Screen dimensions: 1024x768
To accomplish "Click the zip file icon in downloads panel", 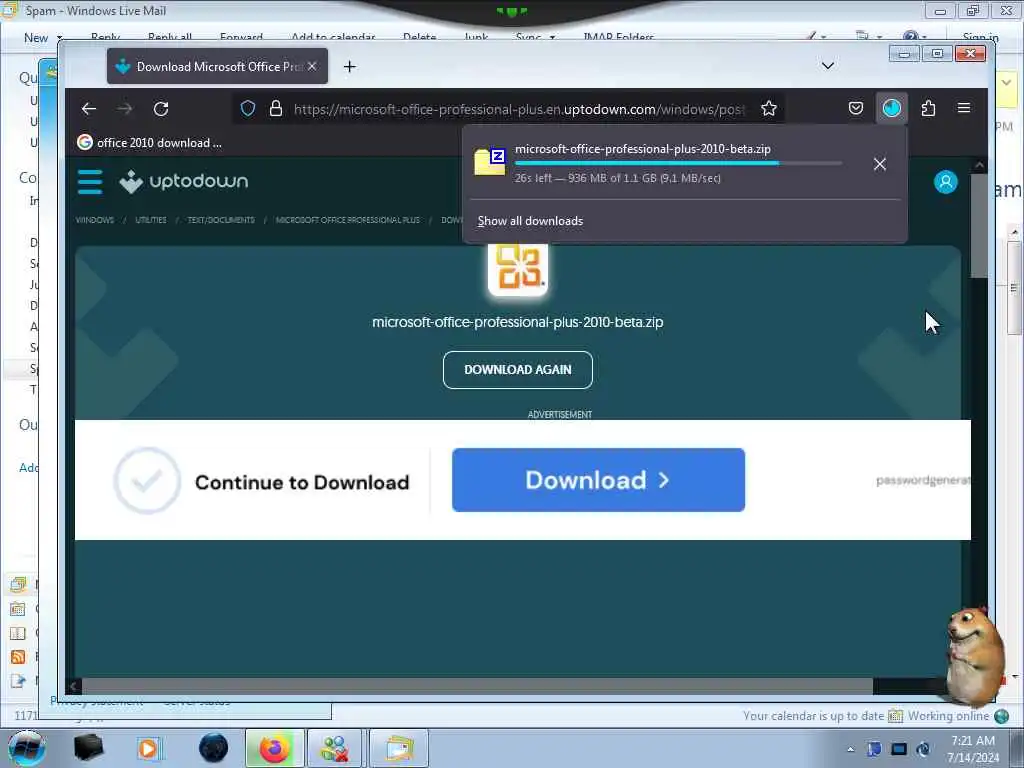I will click(x=490, y=162).
